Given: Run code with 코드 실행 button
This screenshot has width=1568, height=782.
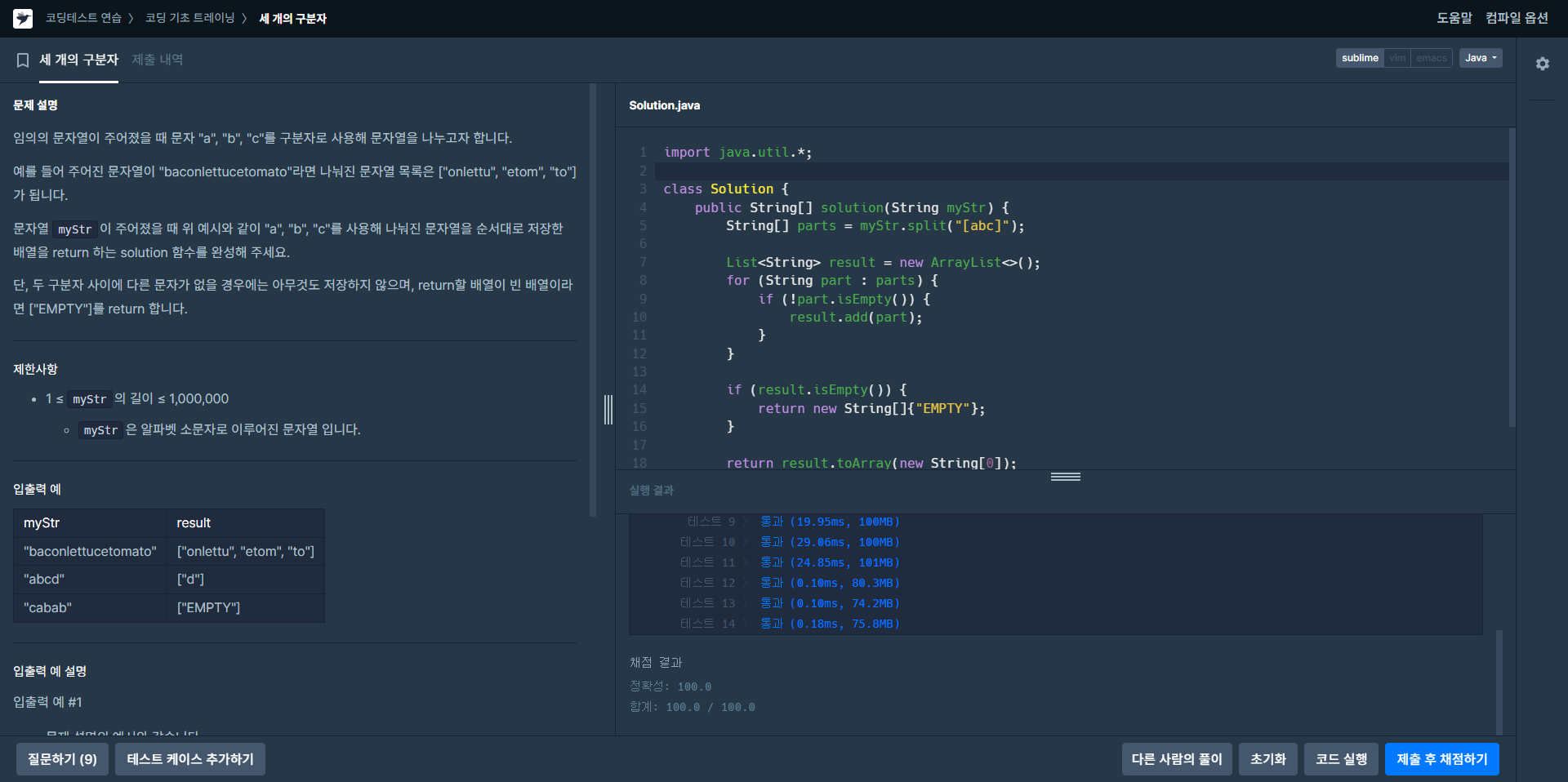Looking at the screenshot, I should [1341, 759].
